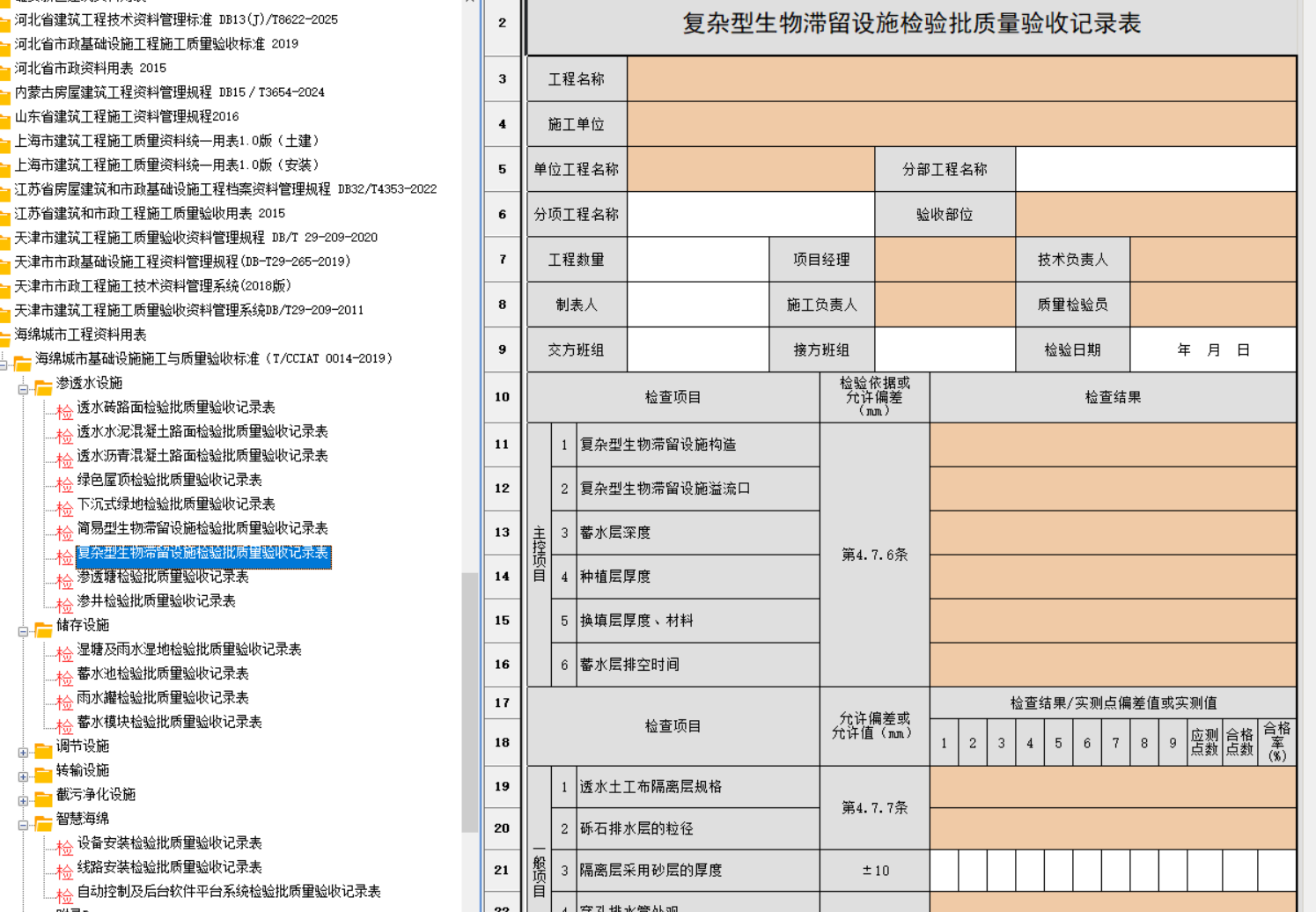
Task: Click the 检 icon beside 透水沥青混凝土路面检验批质量验收记录表
Action: tap(64, 460)
